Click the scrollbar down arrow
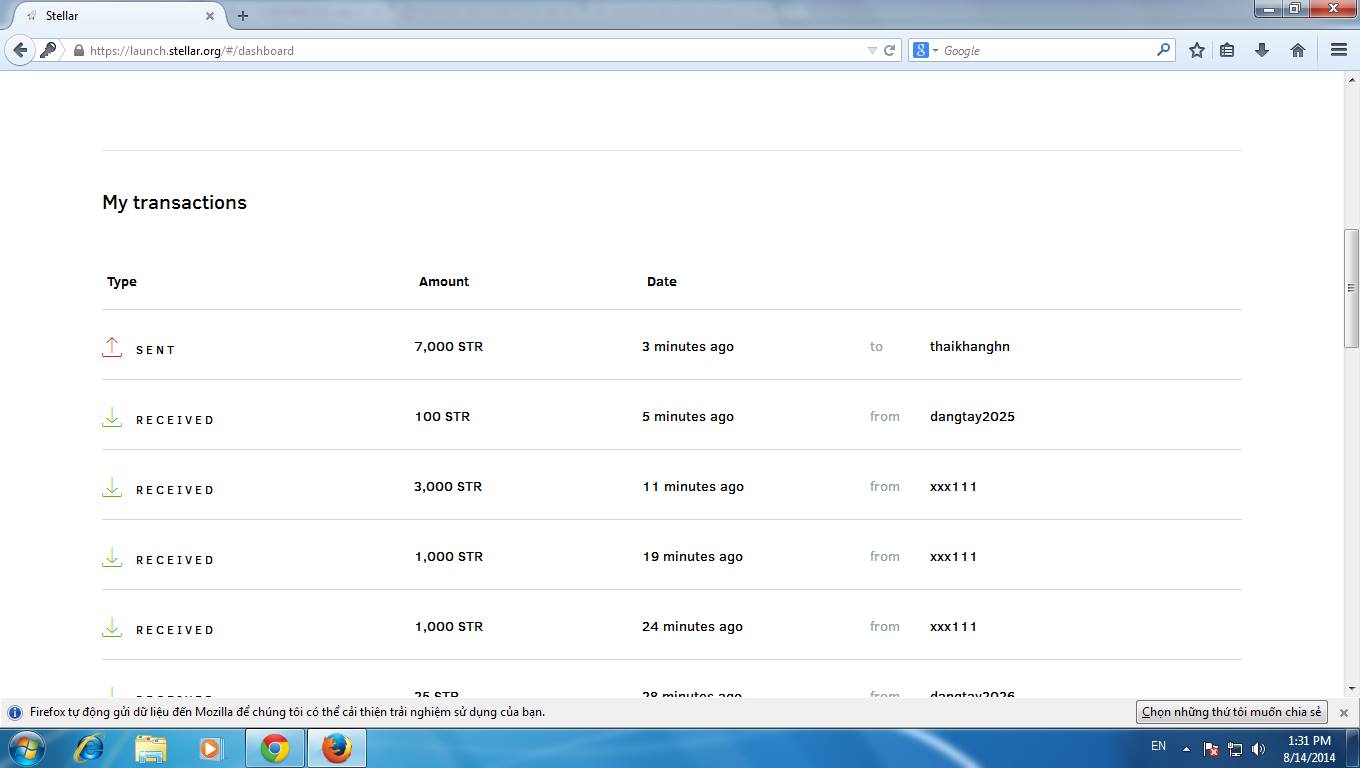The image size is (1360, 768). pyautogui.click(x=1351, y=689)
